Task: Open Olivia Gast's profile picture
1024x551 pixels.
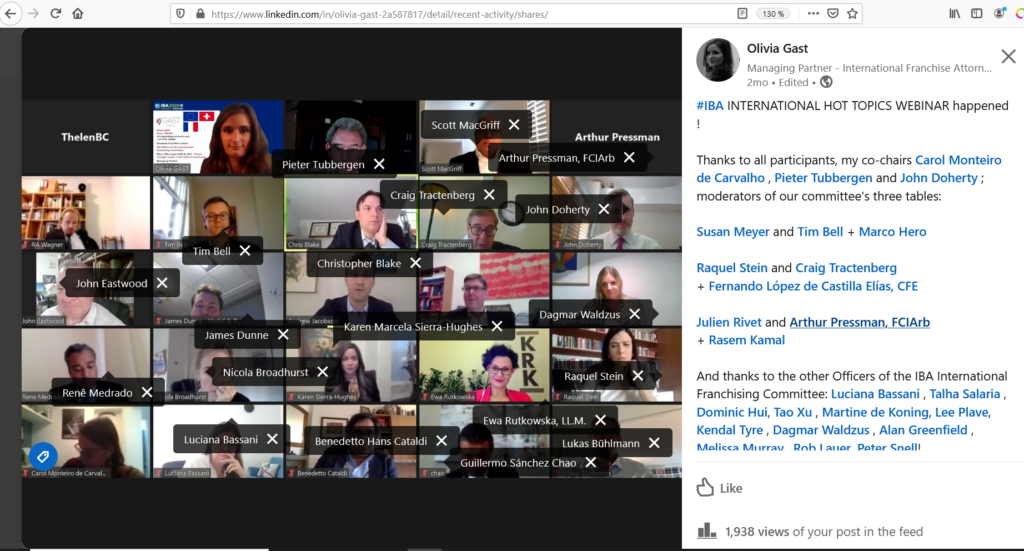Action: coord(718,59)
